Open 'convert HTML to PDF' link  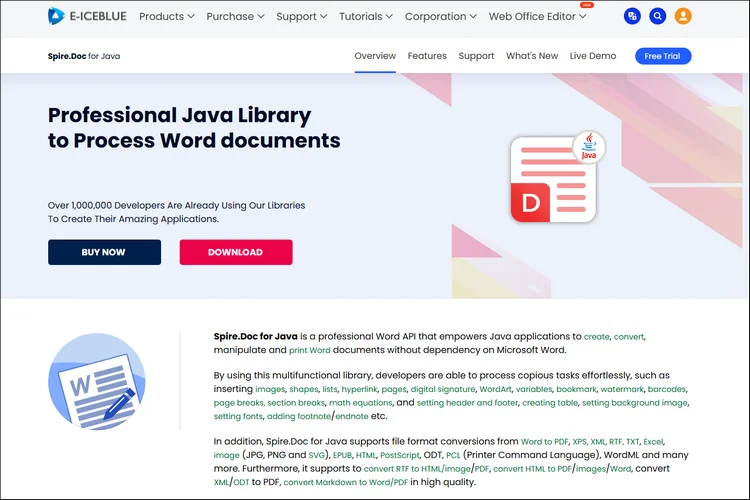pos(532,469)
